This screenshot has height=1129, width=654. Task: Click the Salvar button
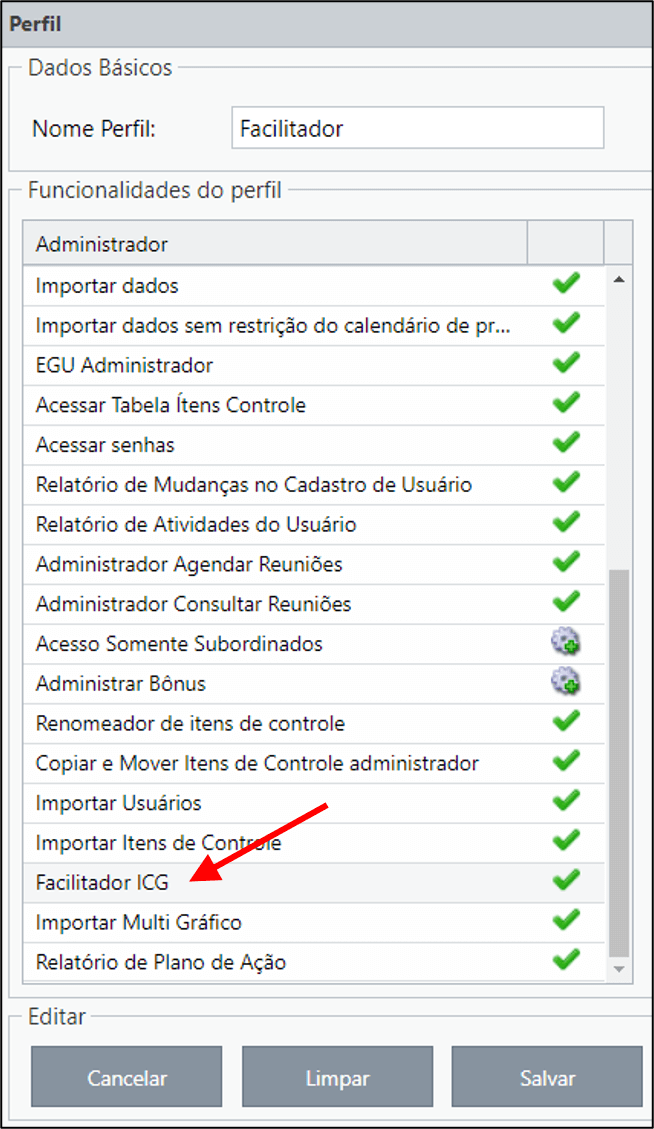pyautogui.click(x=547, y=1076)
